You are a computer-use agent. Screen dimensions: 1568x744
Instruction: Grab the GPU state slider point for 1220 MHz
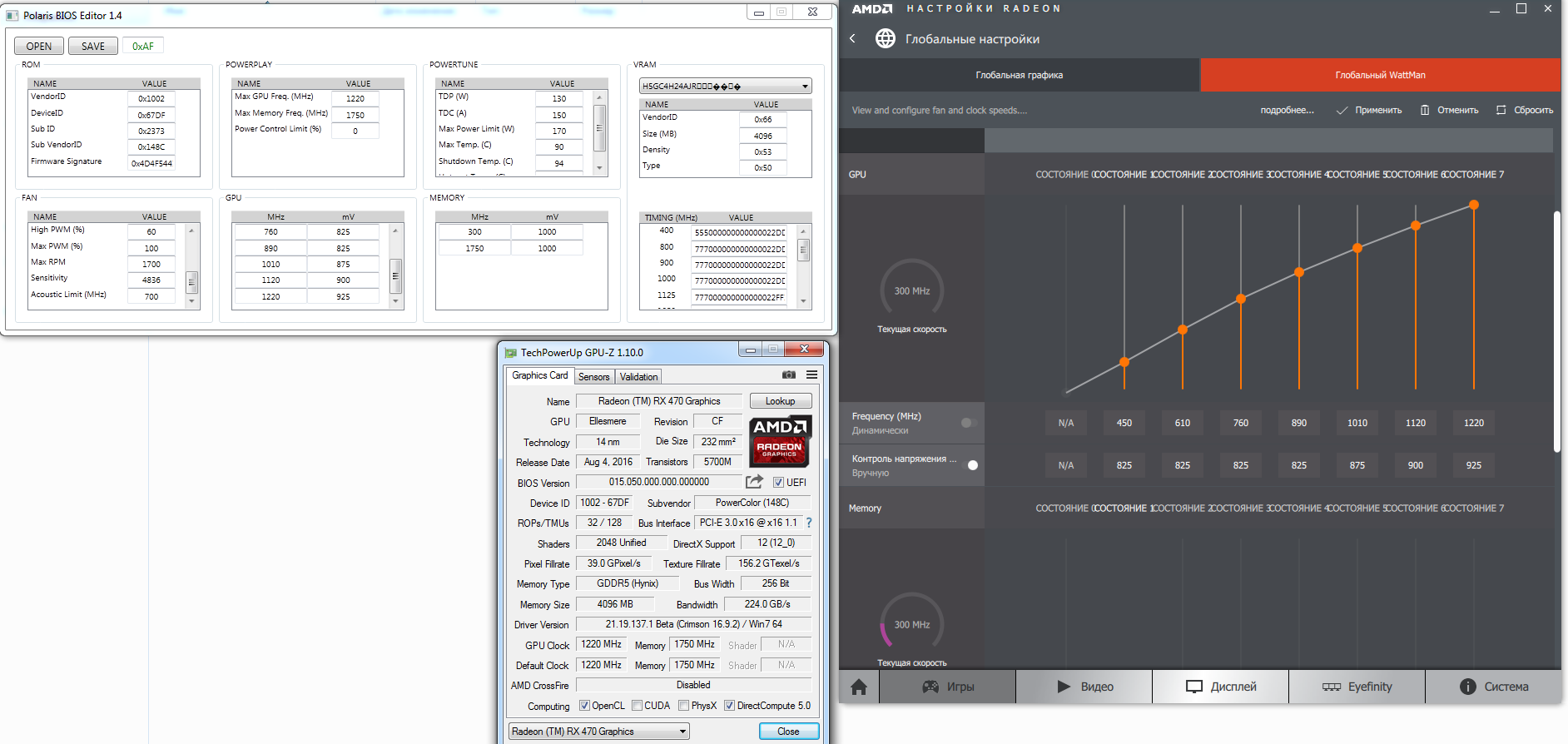tap(1474, 205)
